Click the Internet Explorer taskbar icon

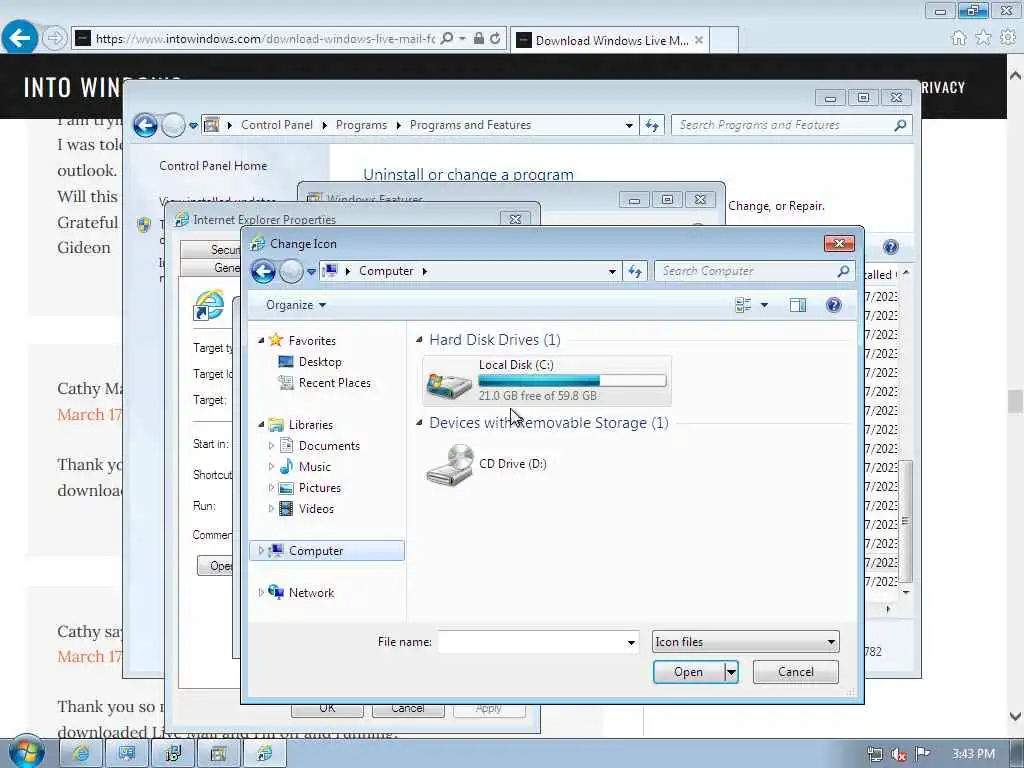(81, 754)
